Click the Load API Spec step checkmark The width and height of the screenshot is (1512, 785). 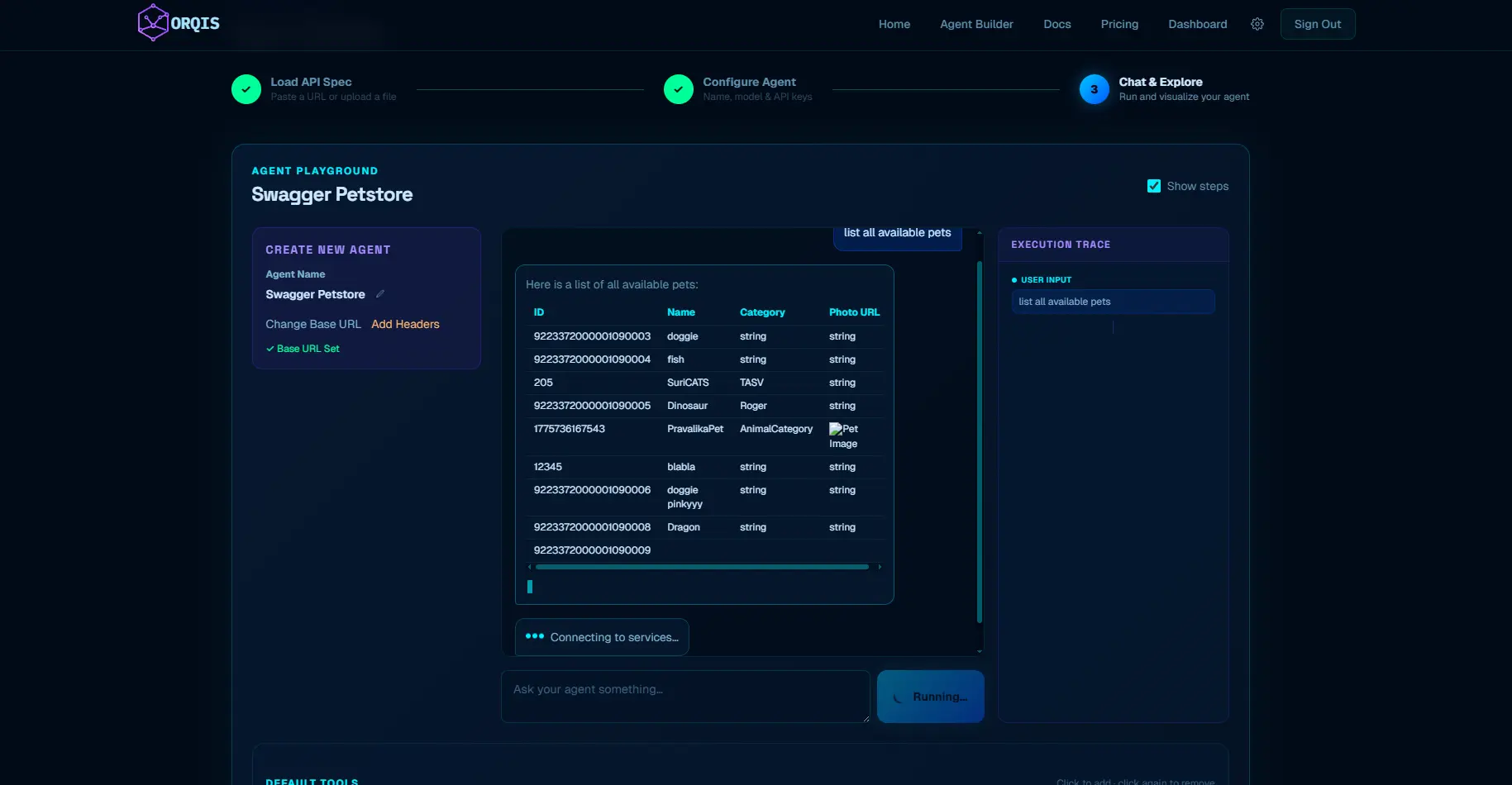point(246,89)
